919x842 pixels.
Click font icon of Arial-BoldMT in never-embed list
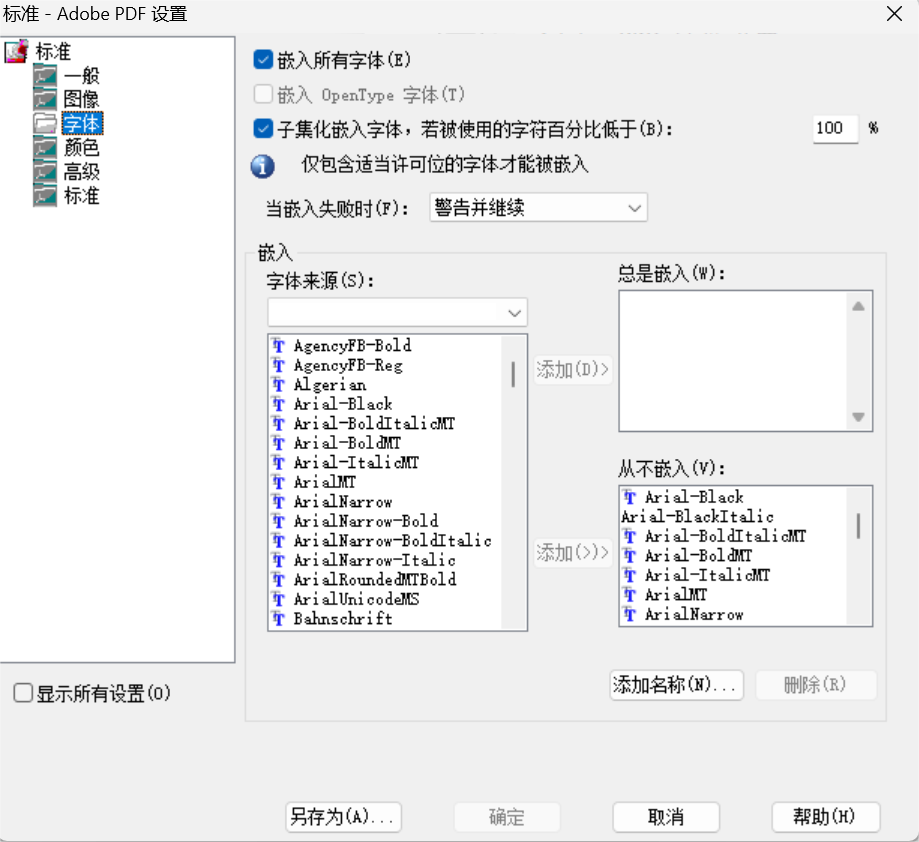click(x=629, y=555)
